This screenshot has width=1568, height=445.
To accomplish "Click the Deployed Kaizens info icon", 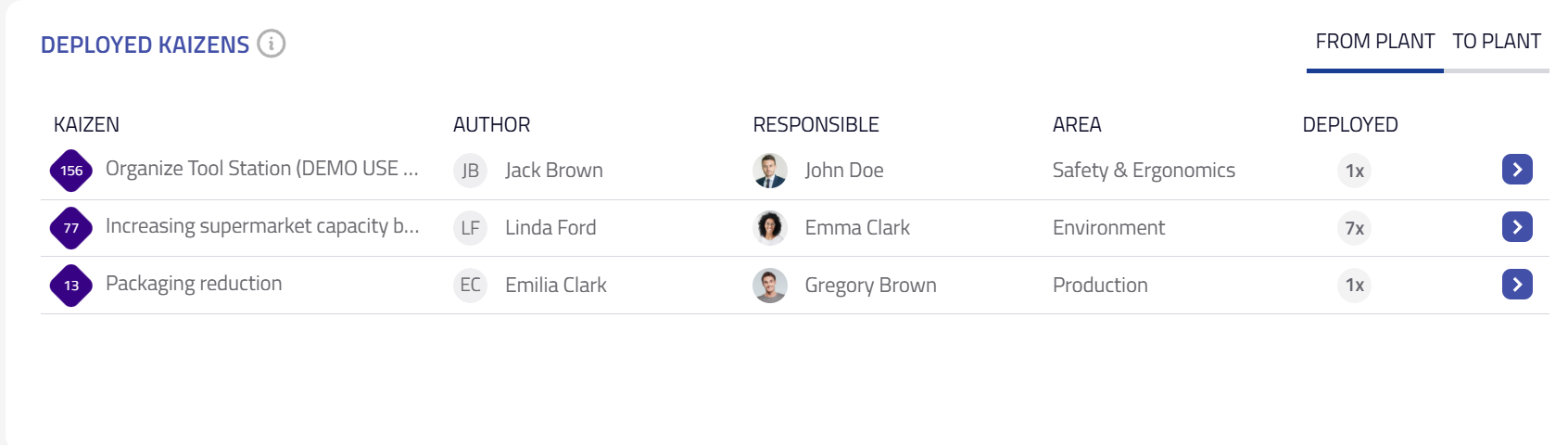I will point(272,44).
